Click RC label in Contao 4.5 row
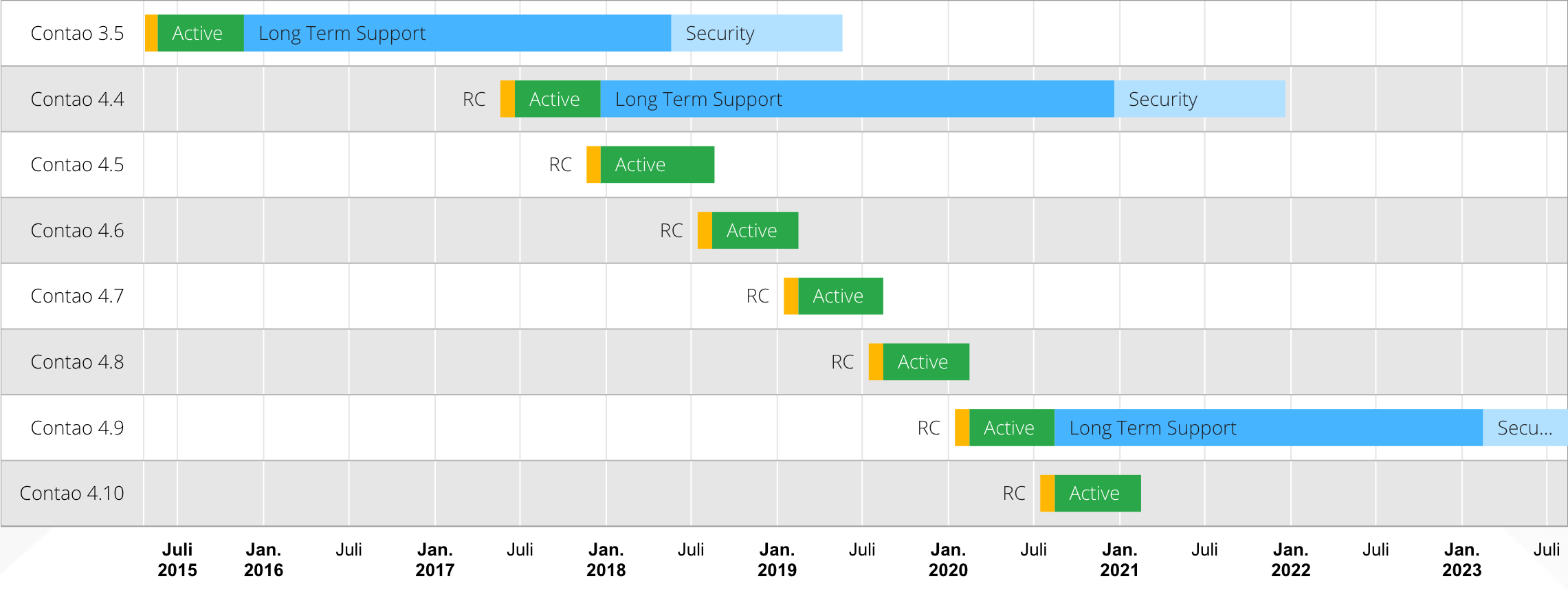The height and width of the screenshot is (603, 1568). click(x=560, y=164)
